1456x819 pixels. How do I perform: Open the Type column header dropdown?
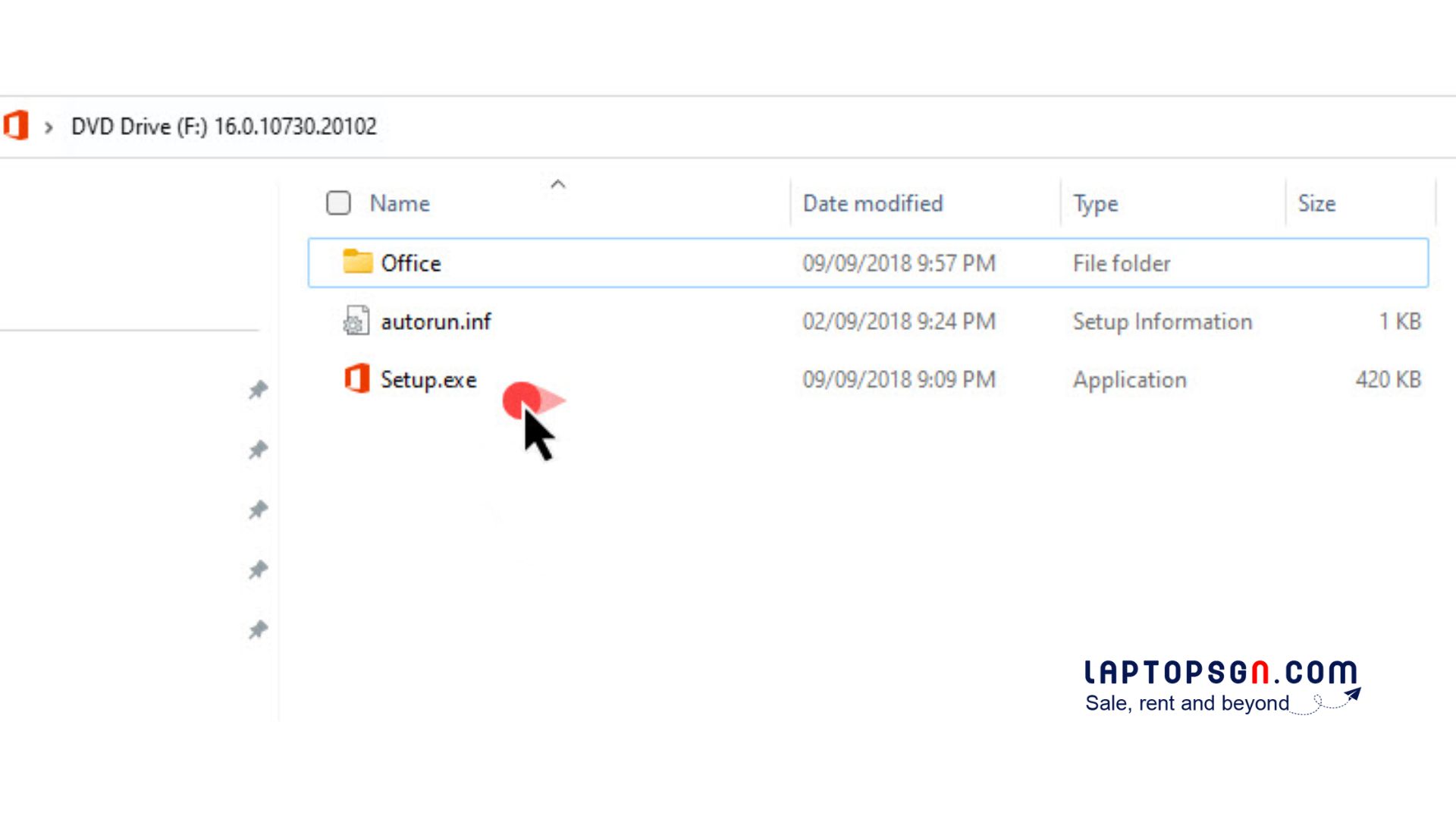pos(1094,203)
